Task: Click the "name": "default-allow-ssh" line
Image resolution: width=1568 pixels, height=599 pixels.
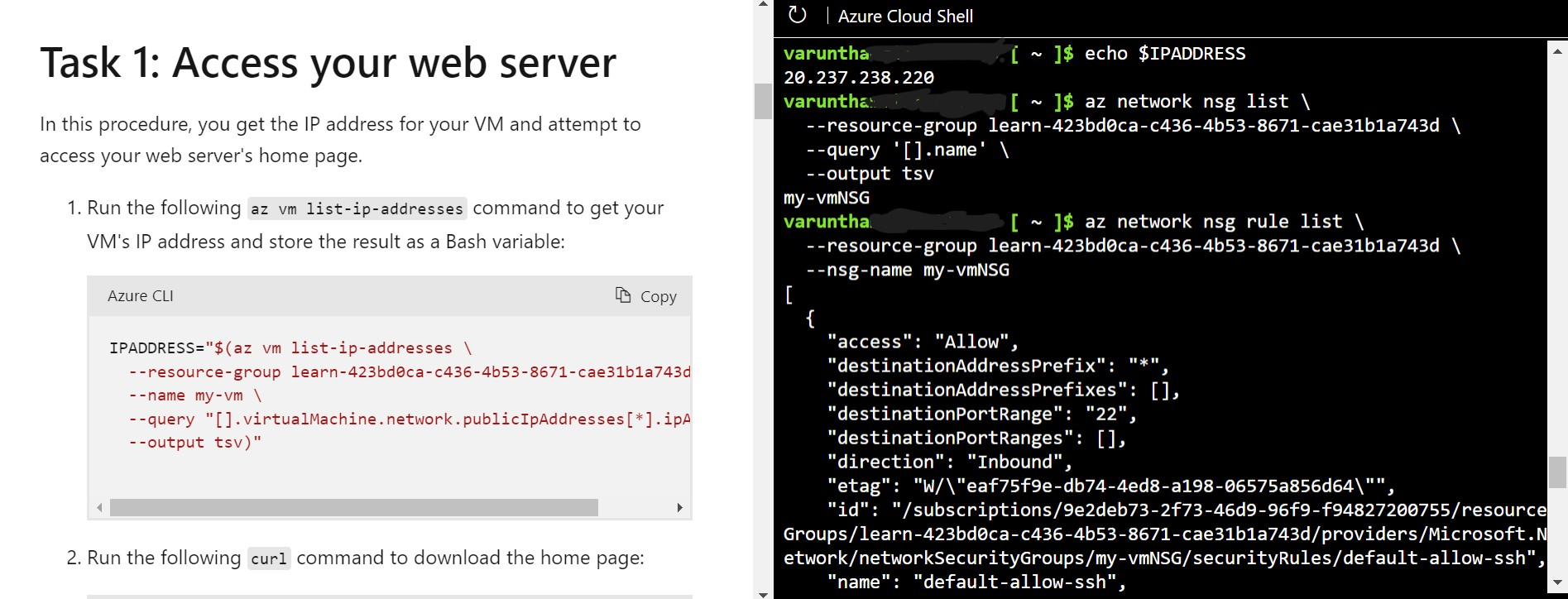Action: click(976, 582)
